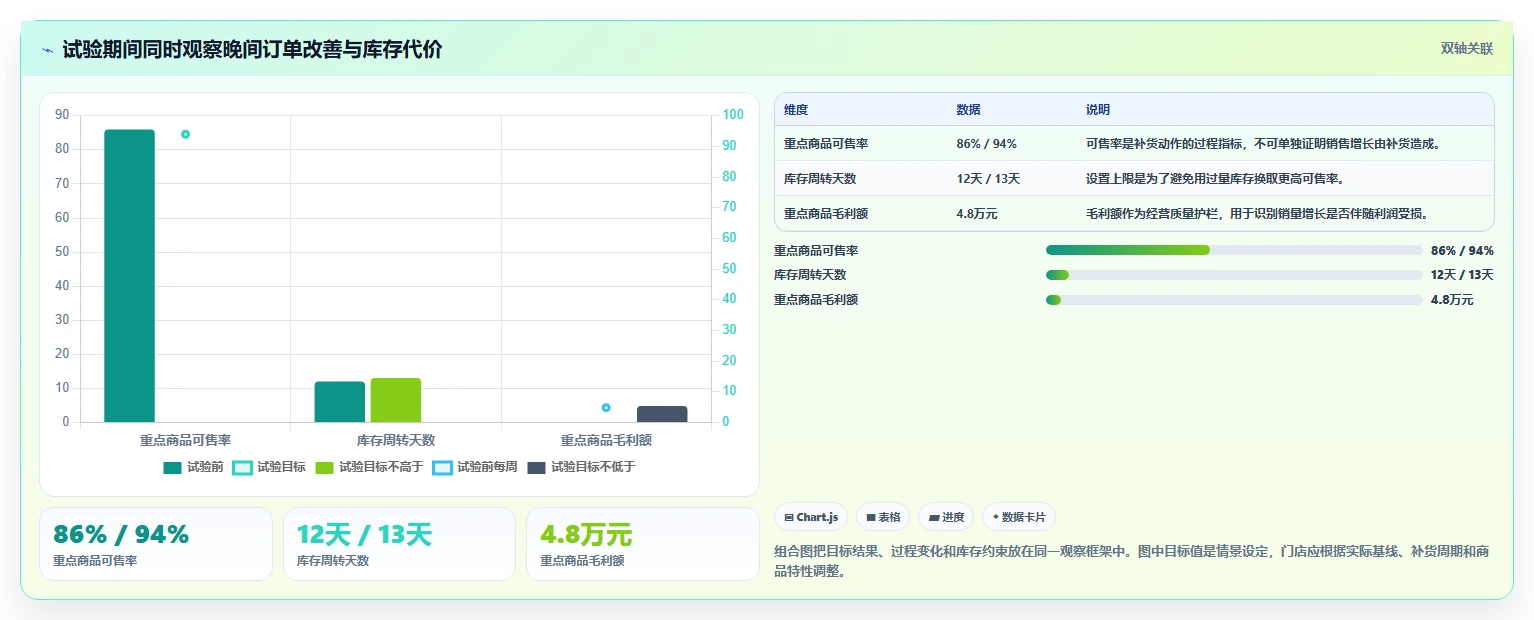Click x-axis label 库存周转天数 under the chart

click(396, 440)
